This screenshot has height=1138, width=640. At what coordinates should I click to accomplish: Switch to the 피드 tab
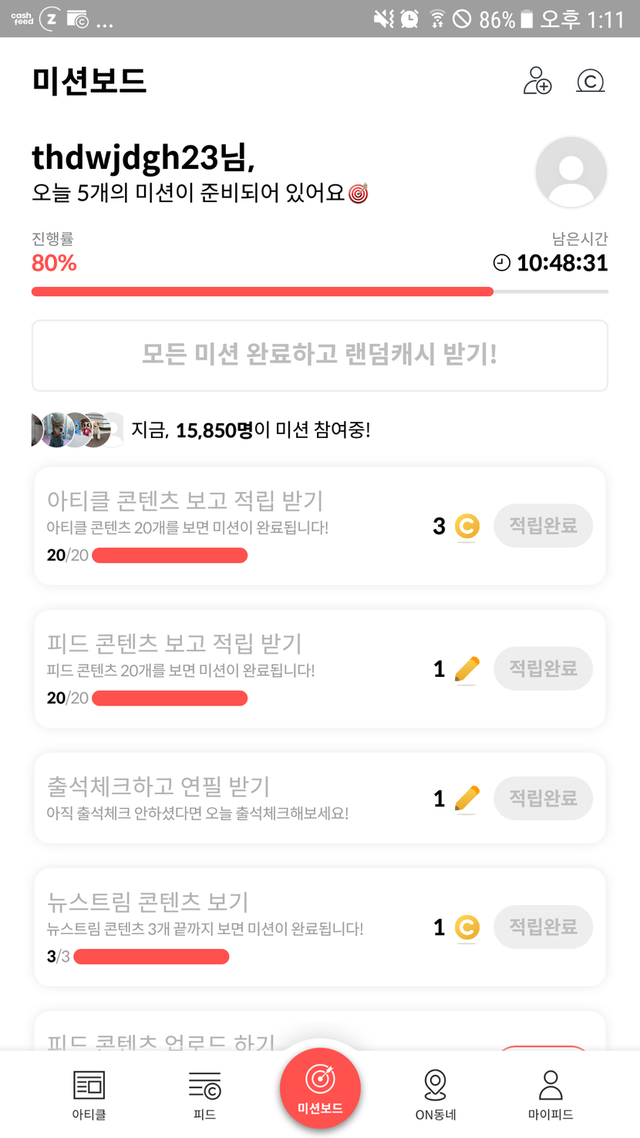coord(204,1093)
